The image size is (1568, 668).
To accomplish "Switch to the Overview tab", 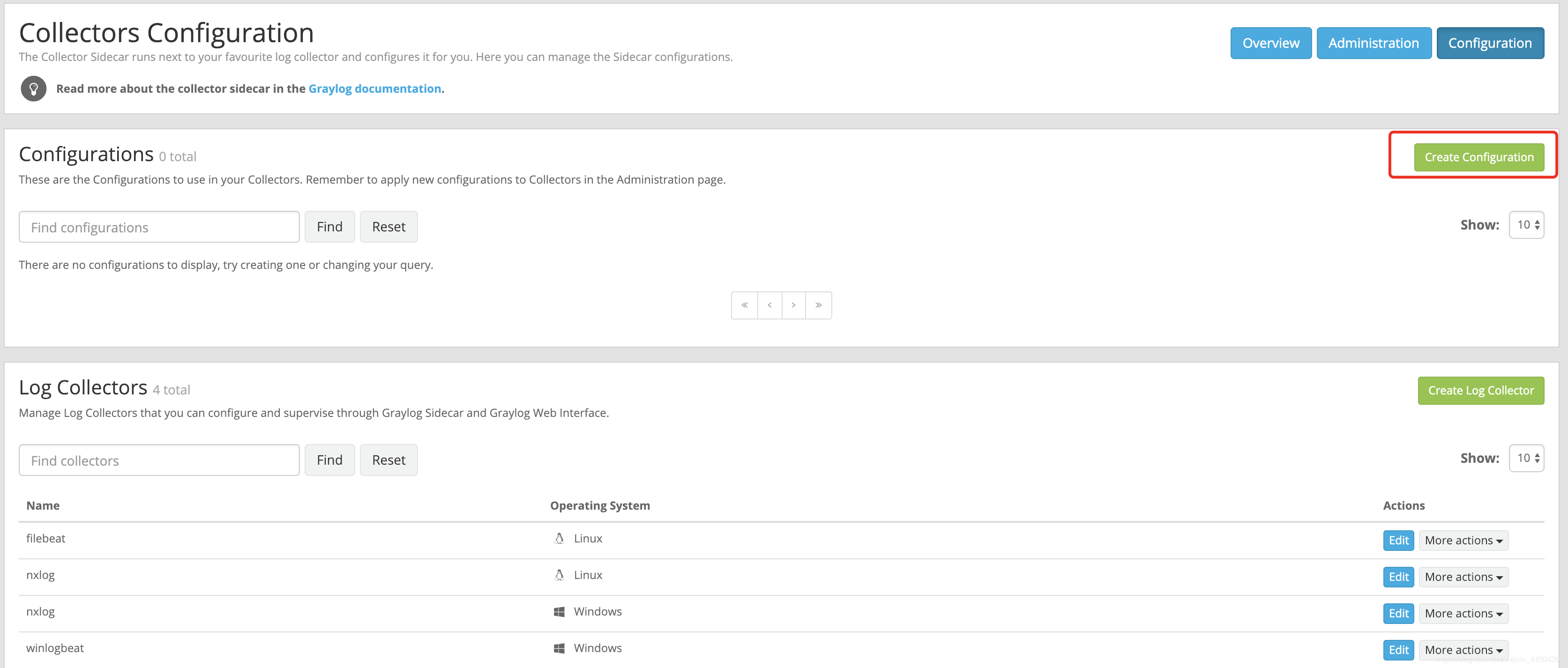I will (x=1270, y=43).
